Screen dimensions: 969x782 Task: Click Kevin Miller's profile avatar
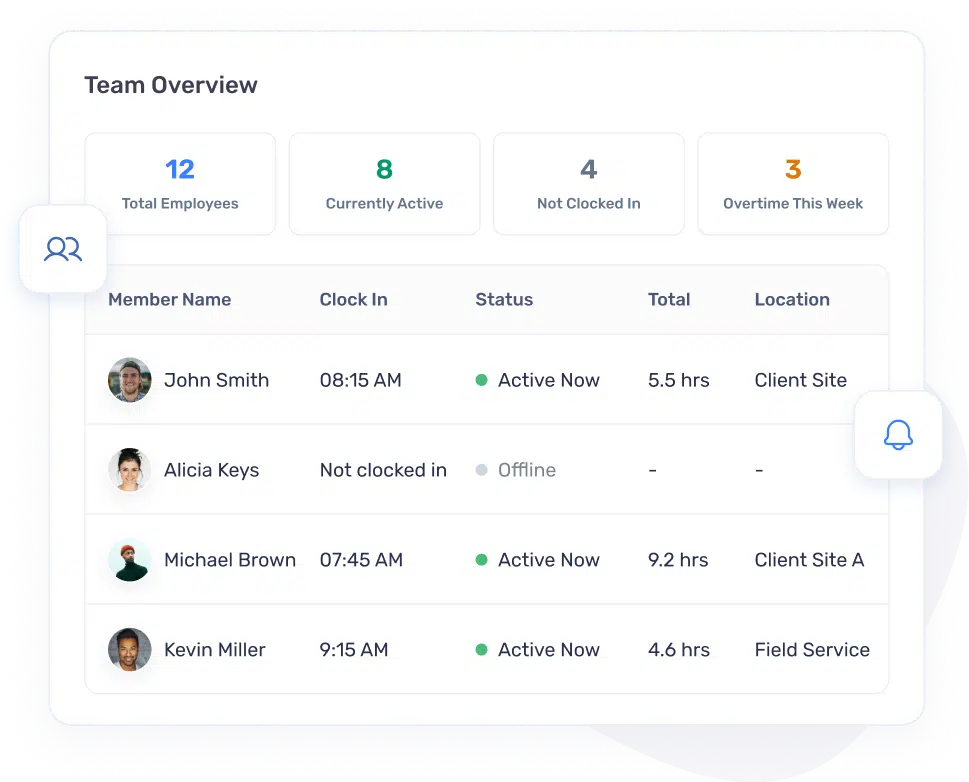coord(130,650)
